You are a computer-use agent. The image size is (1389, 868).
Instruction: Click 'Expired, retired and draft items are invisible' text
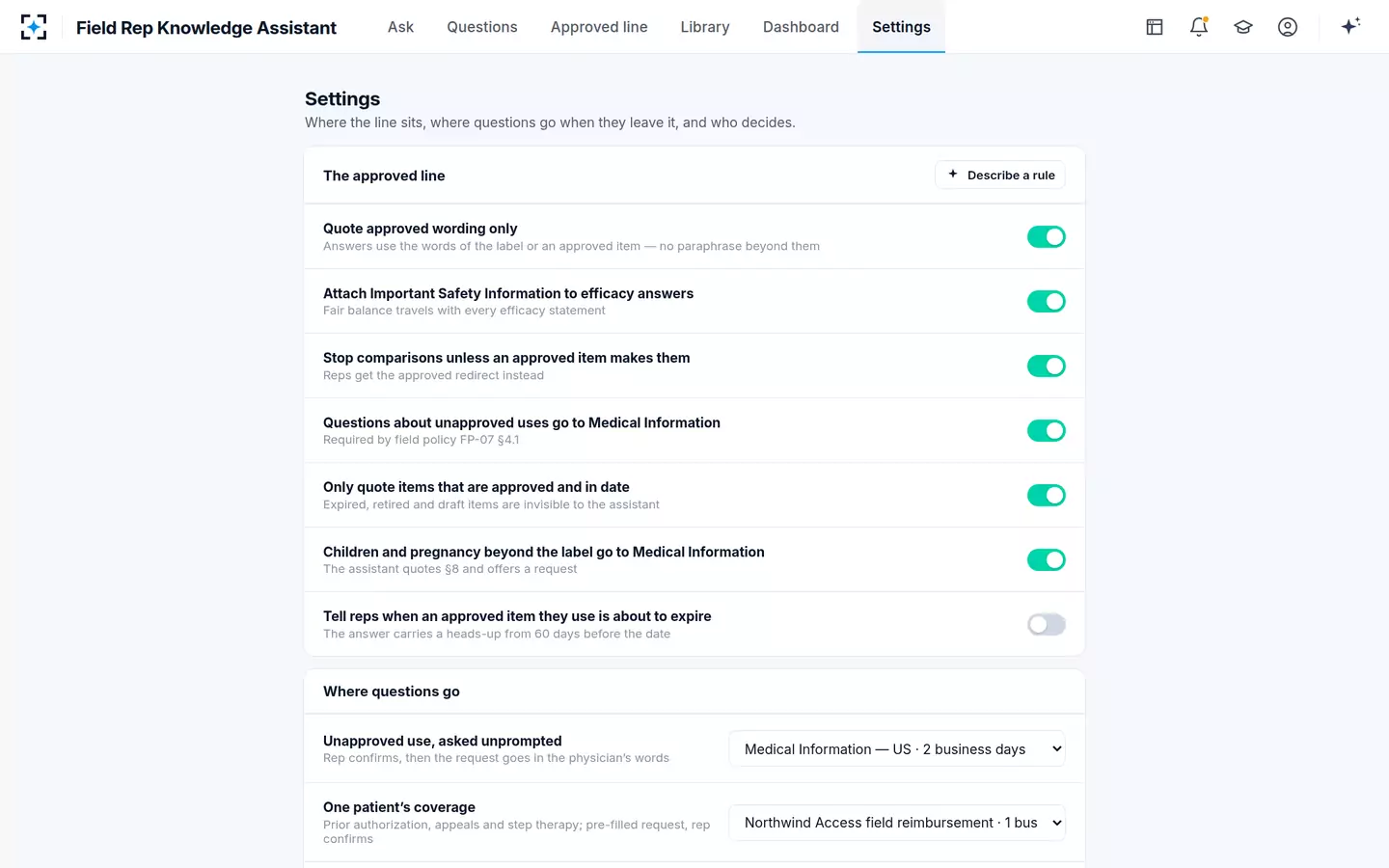pyautogui.click(x=491, y=504)
